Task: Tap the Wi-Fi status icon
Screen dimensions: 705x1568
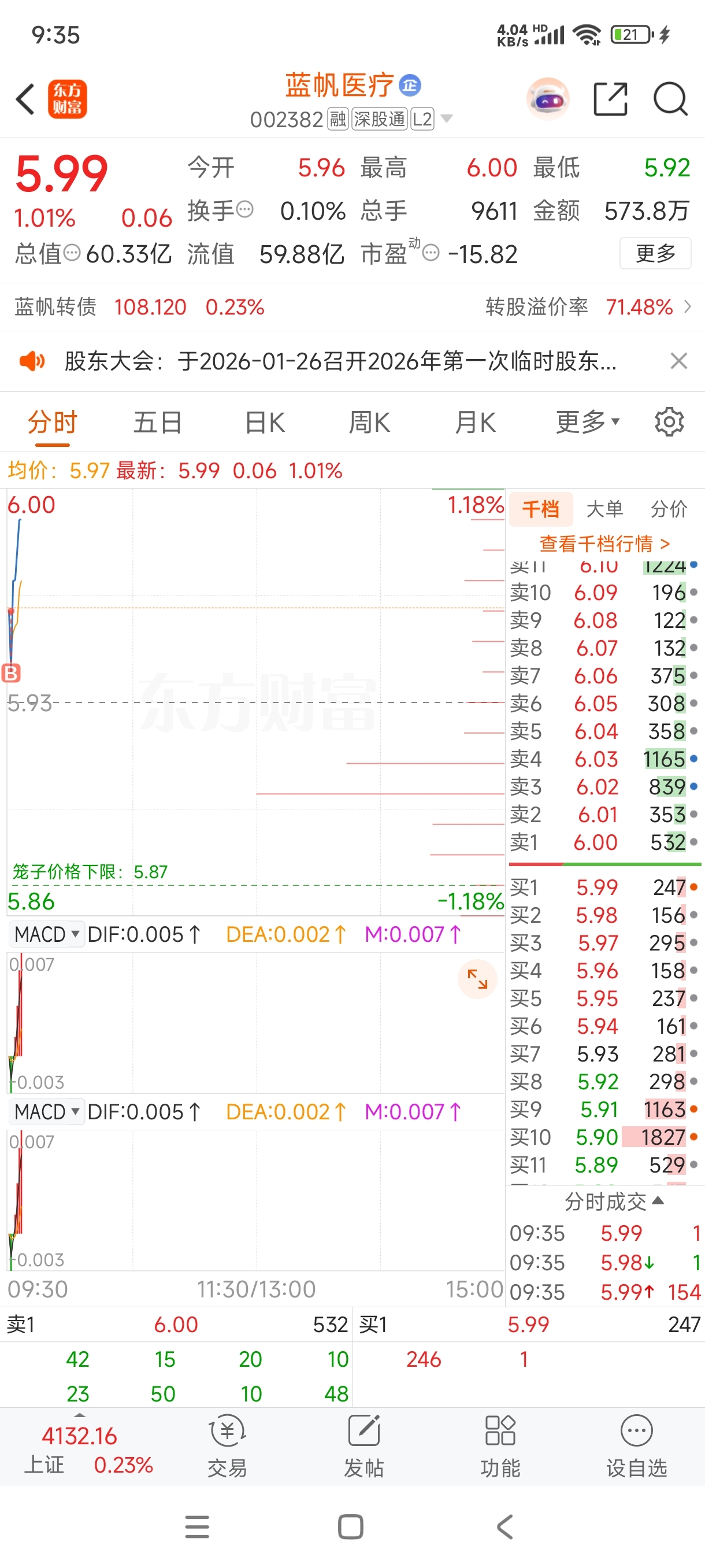Action: coord(587,35)
